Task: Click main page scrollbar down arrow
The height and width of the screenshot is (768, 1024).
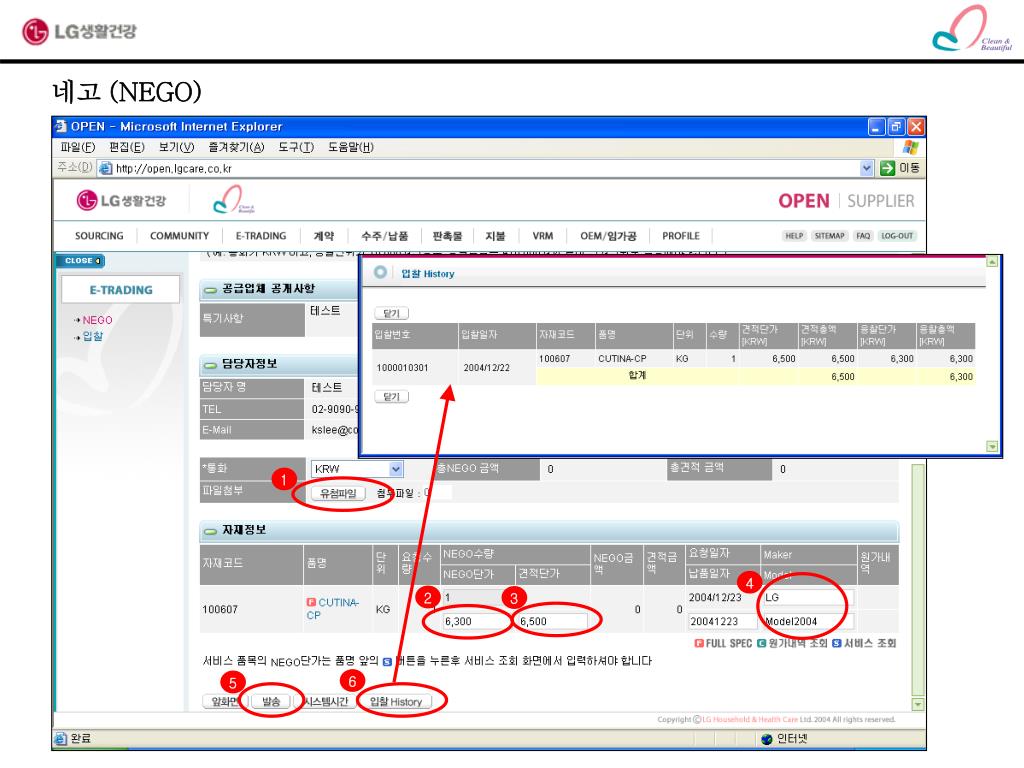Action: click(x=918, y=704)
